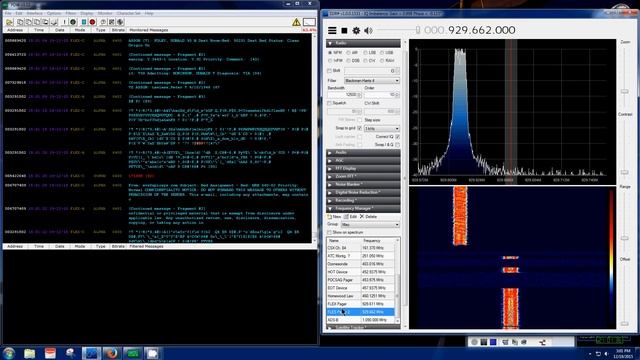Click Delete in Frequency Manager
The height and width of the screenshot is (360, 640).
point(369,217)
